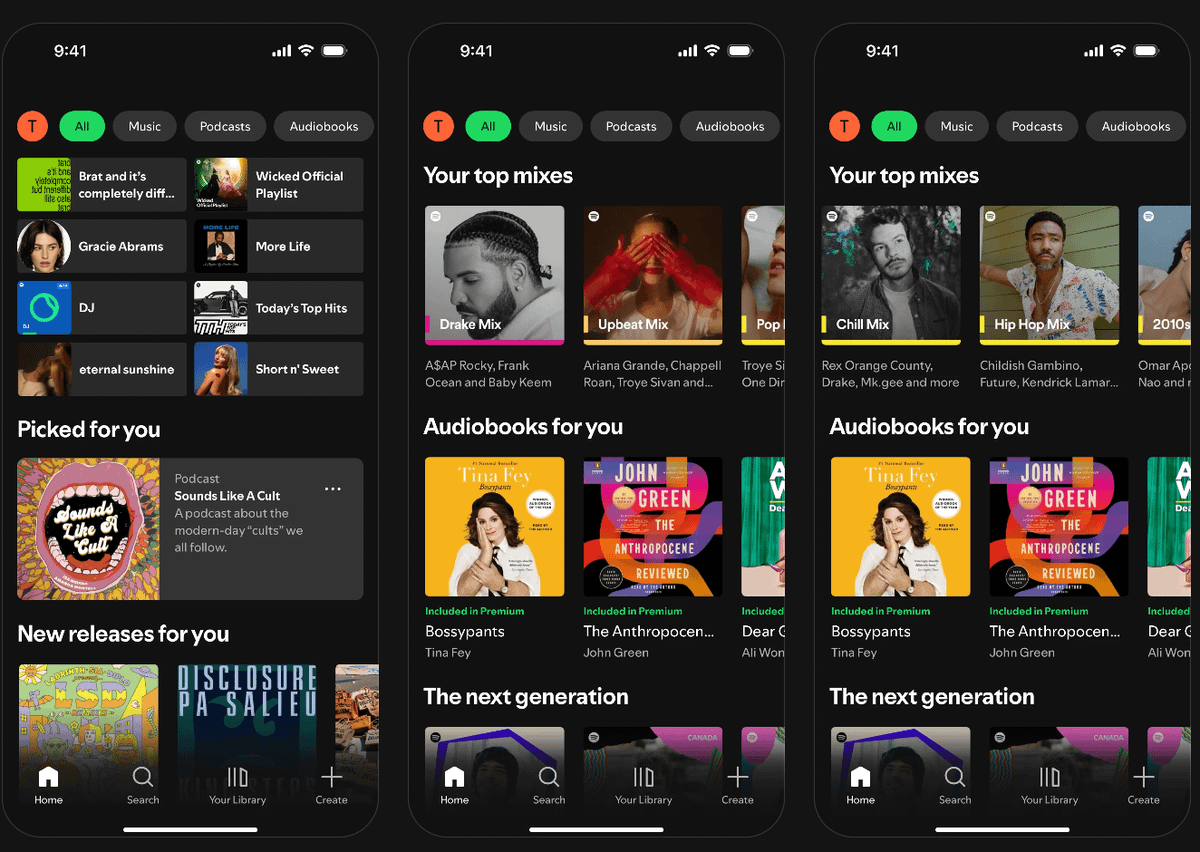Open three-dot menu on Sounds Like A Cult

pyautogui.click(x=333, y=489)
